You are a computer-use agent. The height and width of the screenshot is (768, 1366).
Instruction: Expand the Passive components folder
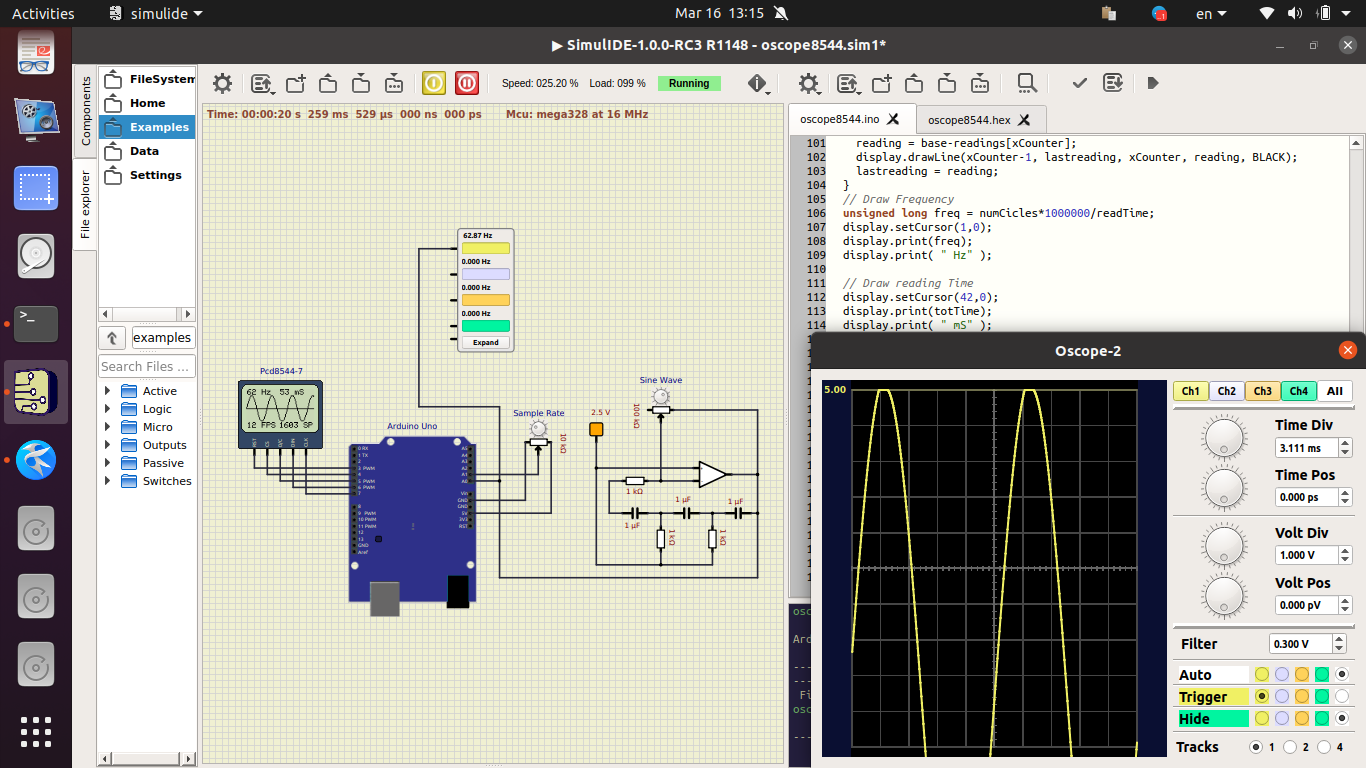point(108,463)
